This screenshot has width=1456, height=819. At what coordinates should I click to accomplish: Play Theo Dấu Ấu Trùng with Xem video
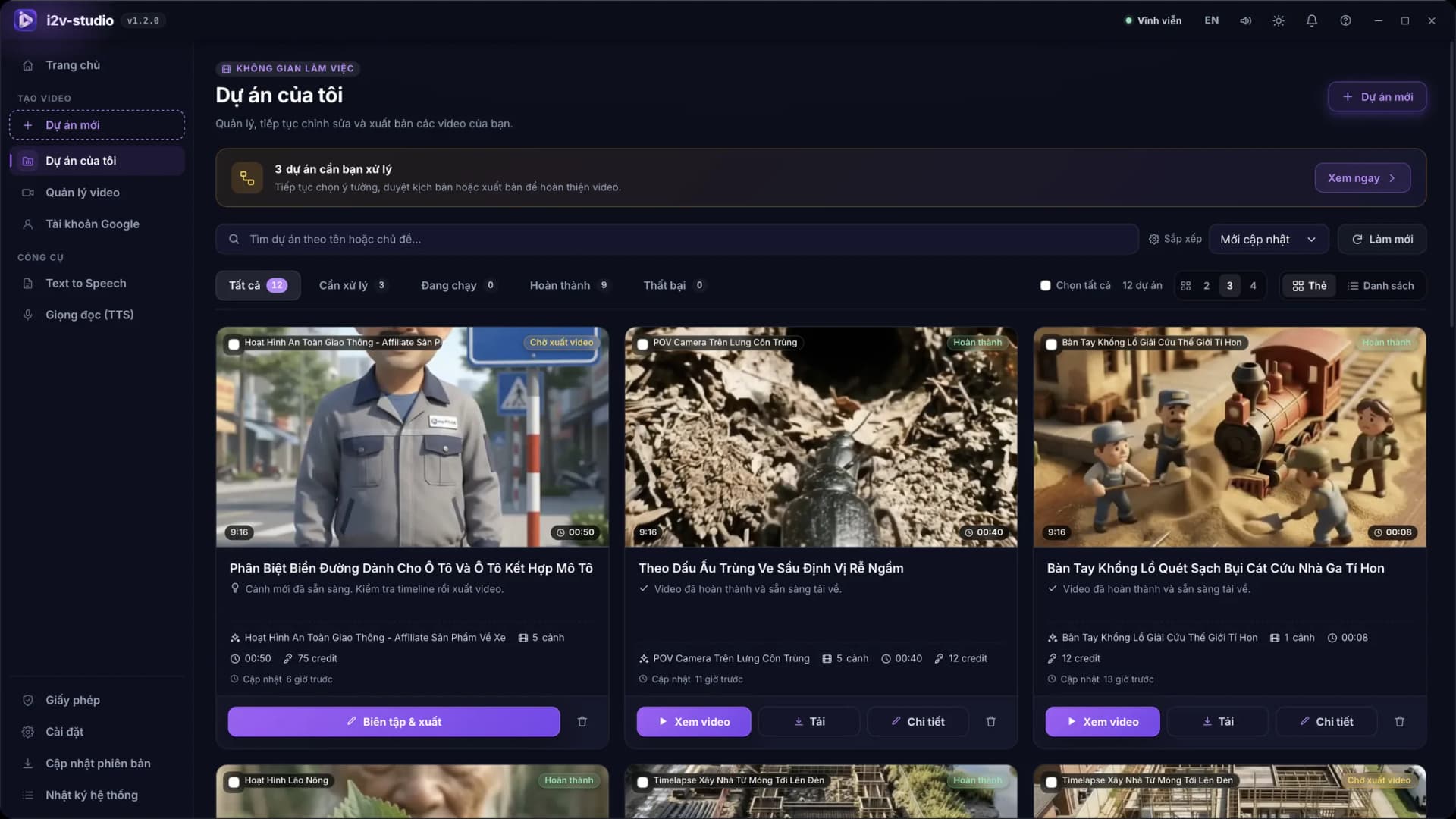point(694,721)
